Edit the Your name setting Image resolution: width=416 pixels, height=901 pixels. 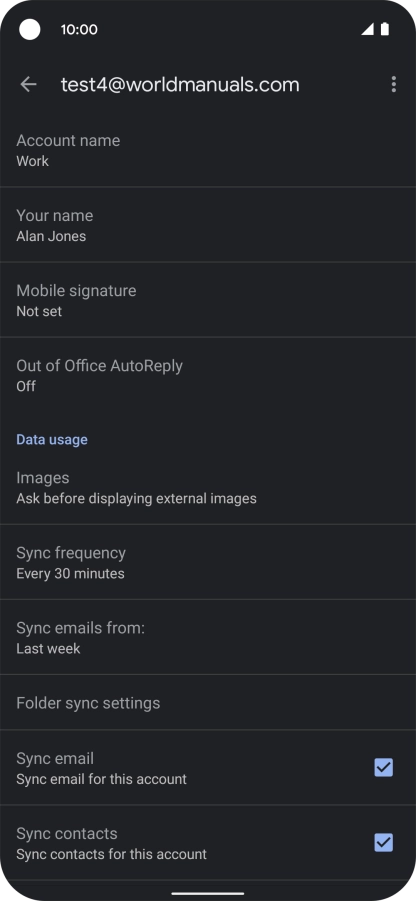pos(208,225)
